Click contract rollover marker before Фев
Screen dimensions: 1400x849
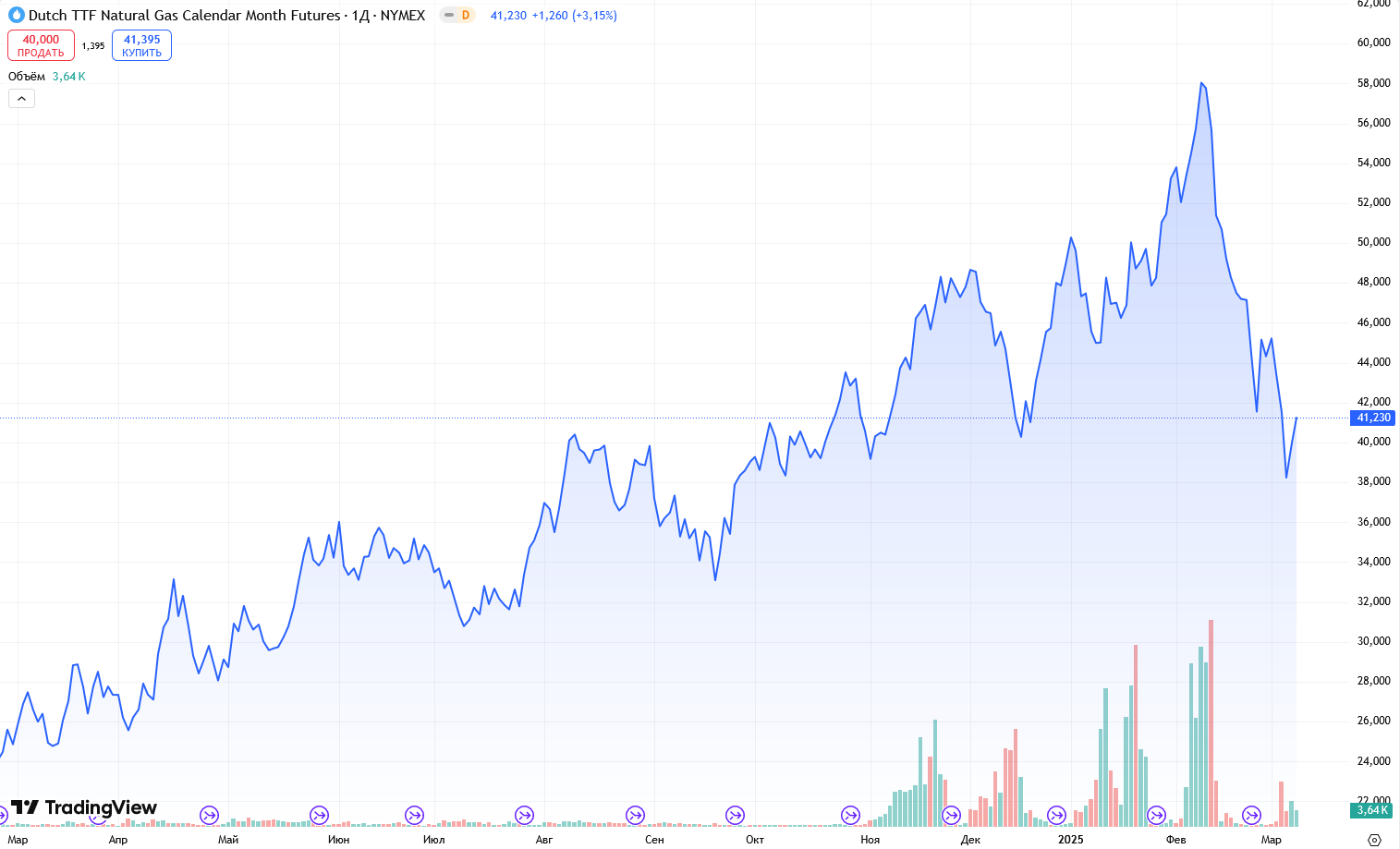point(1156,815)
